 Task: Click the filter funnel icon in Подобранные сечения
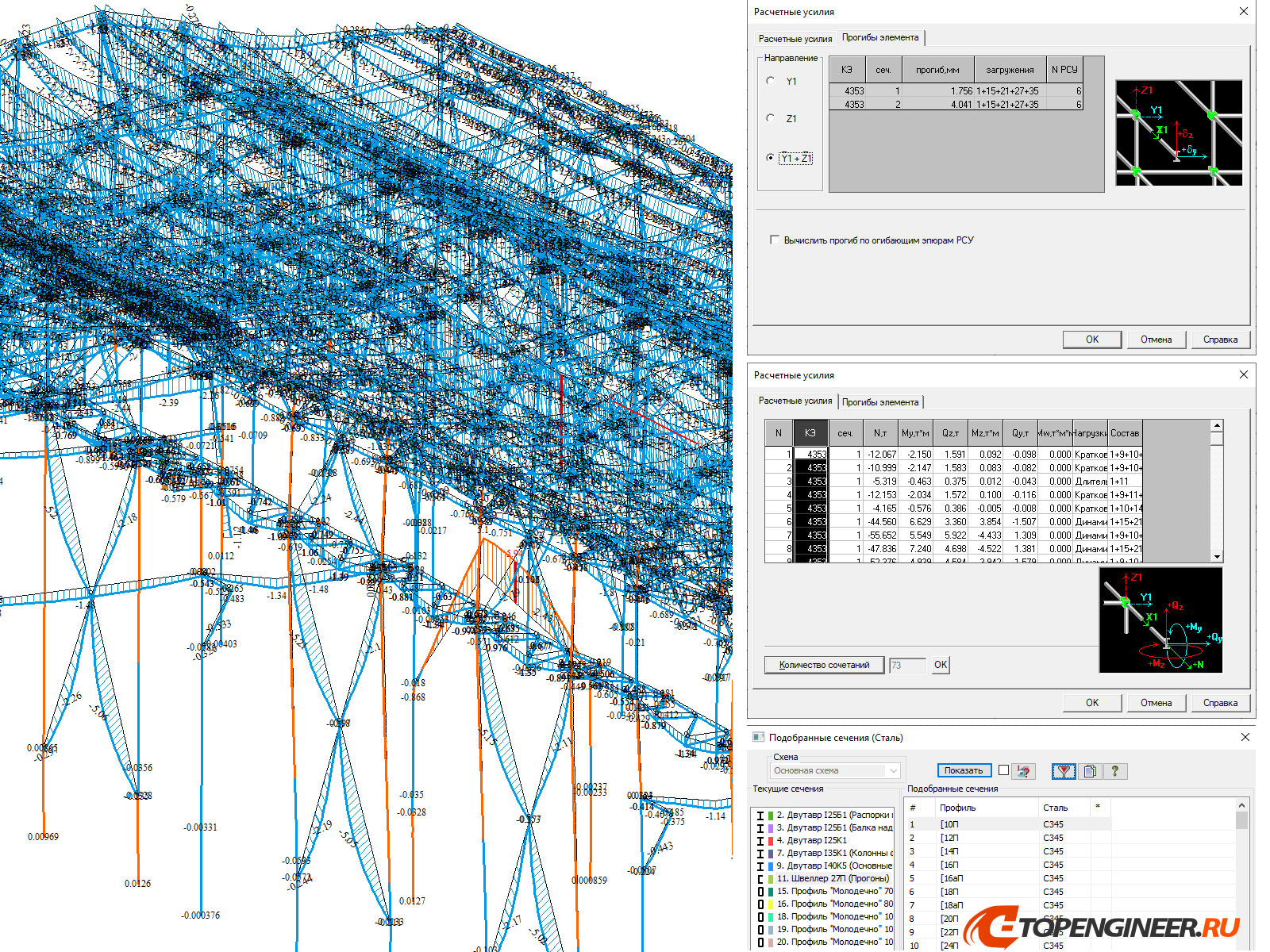pos(1064,771)
